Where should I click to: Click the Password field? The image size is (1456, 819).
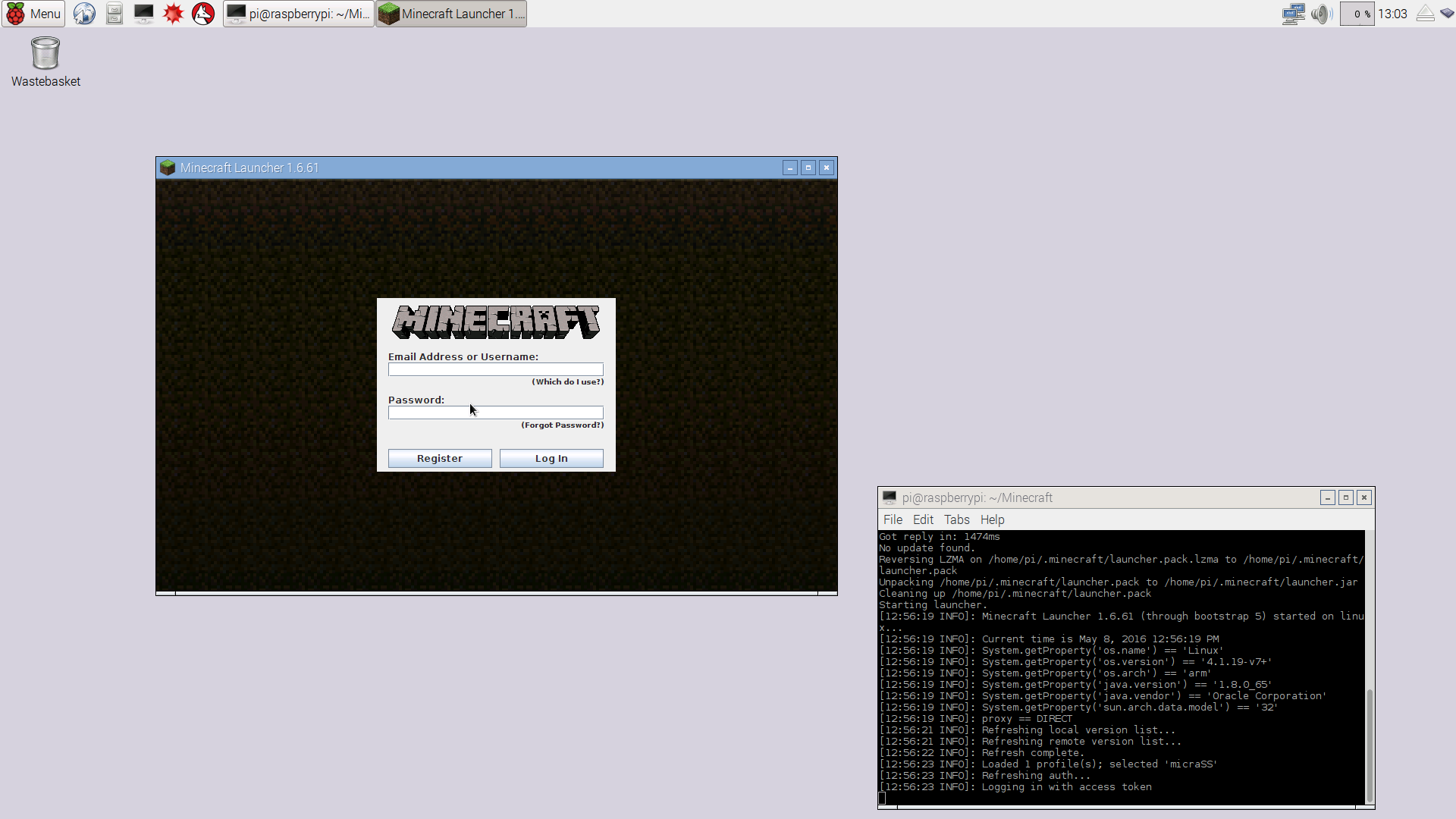coord(496,413)
